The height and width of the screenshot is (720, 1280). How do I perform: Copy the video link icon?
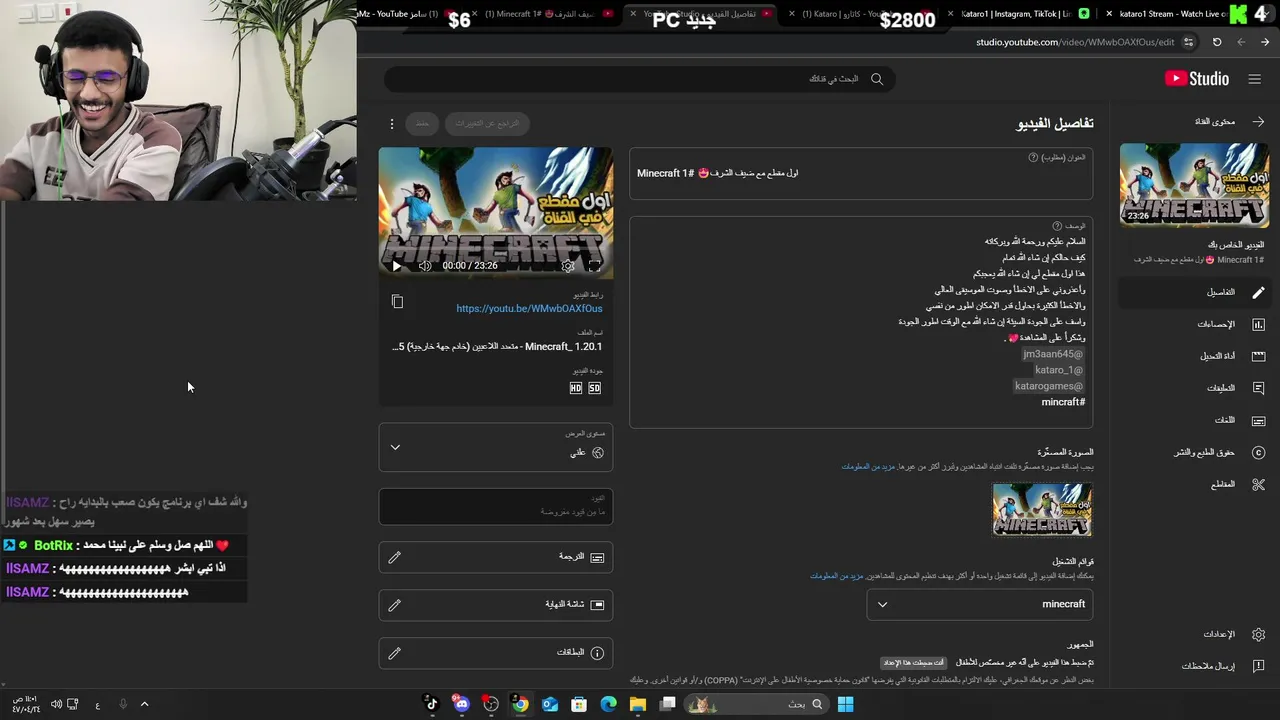[397, 301]
